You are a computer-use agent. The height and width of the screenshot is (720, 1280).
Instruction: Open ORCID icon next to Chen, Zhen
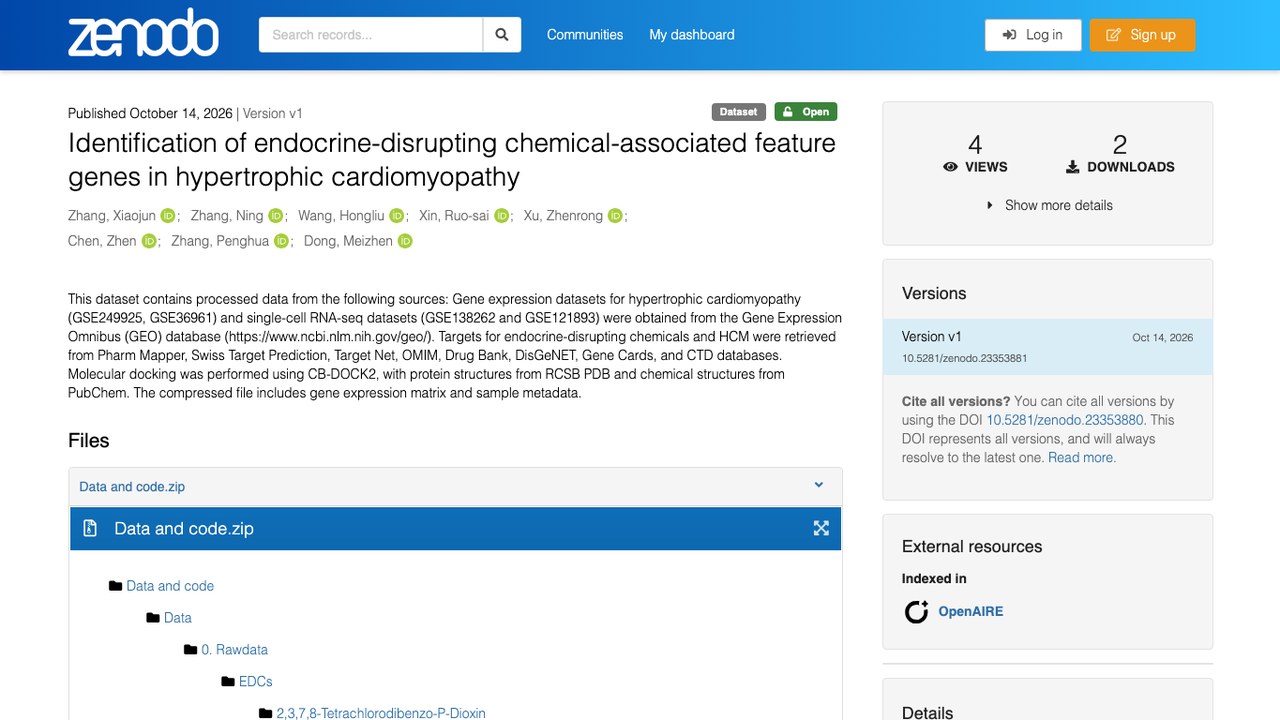coord(149,241)
